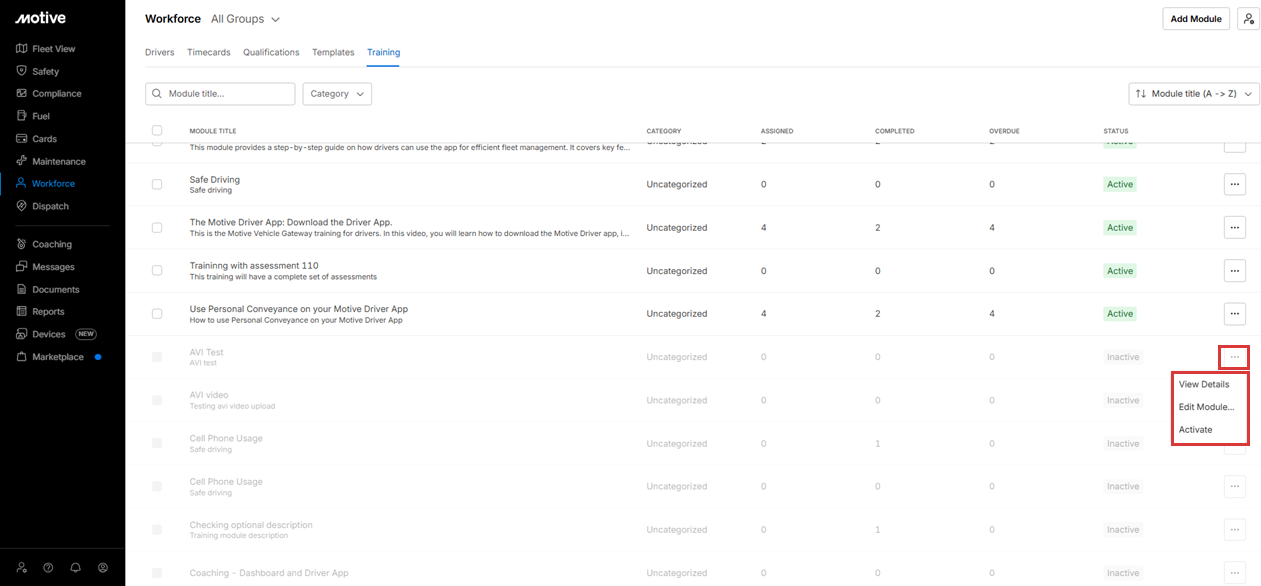Open Maintenance in left navigation
This screenshot has width=1261, height=586.
[58, 161]
